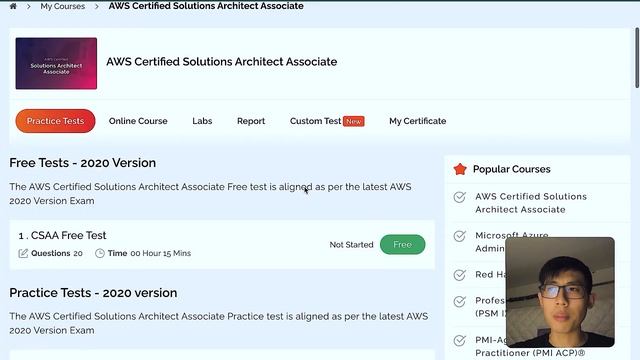
Task: Go to My Certificate tab
Action: click(418, 121)
